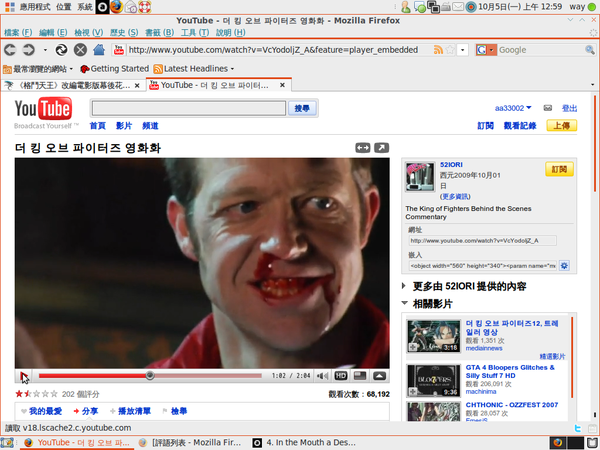Click the search magnifier in Google box
Image resolution: width=600 pixels, height=450 pixels.
click(x=590, y=50)
